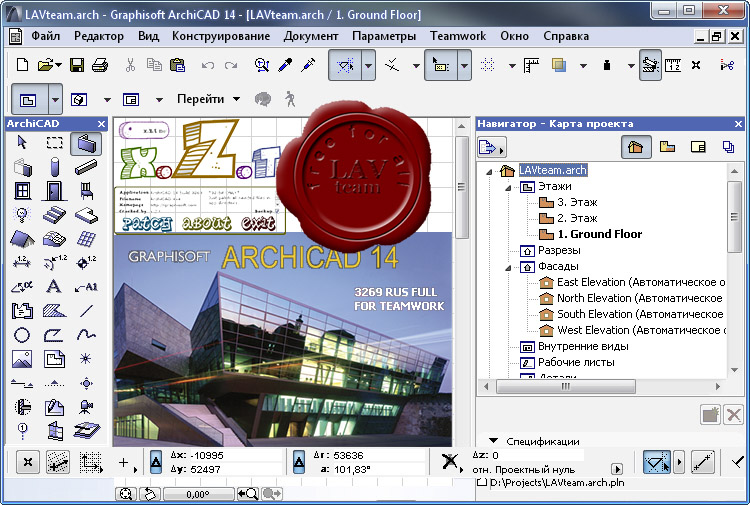This screenshot has width=750, height=505.
Task: Open the 3D window dropdown arrow
Action: coord(107,100)
